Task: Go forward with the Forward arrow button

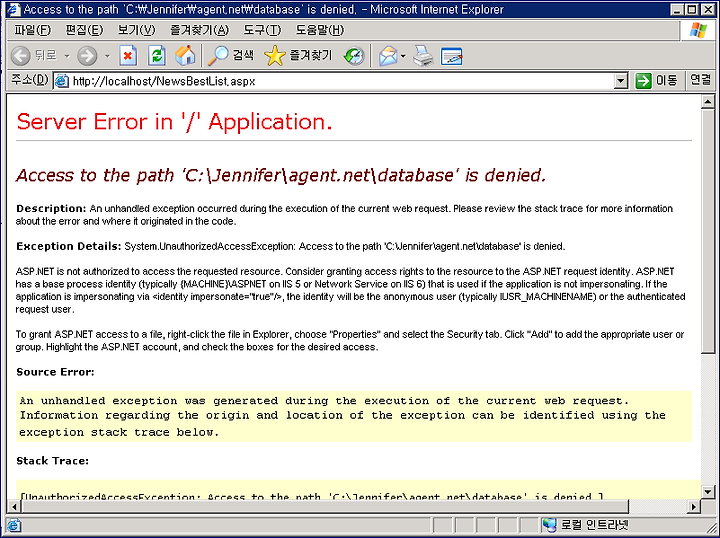Action: [x=87, y=56]
